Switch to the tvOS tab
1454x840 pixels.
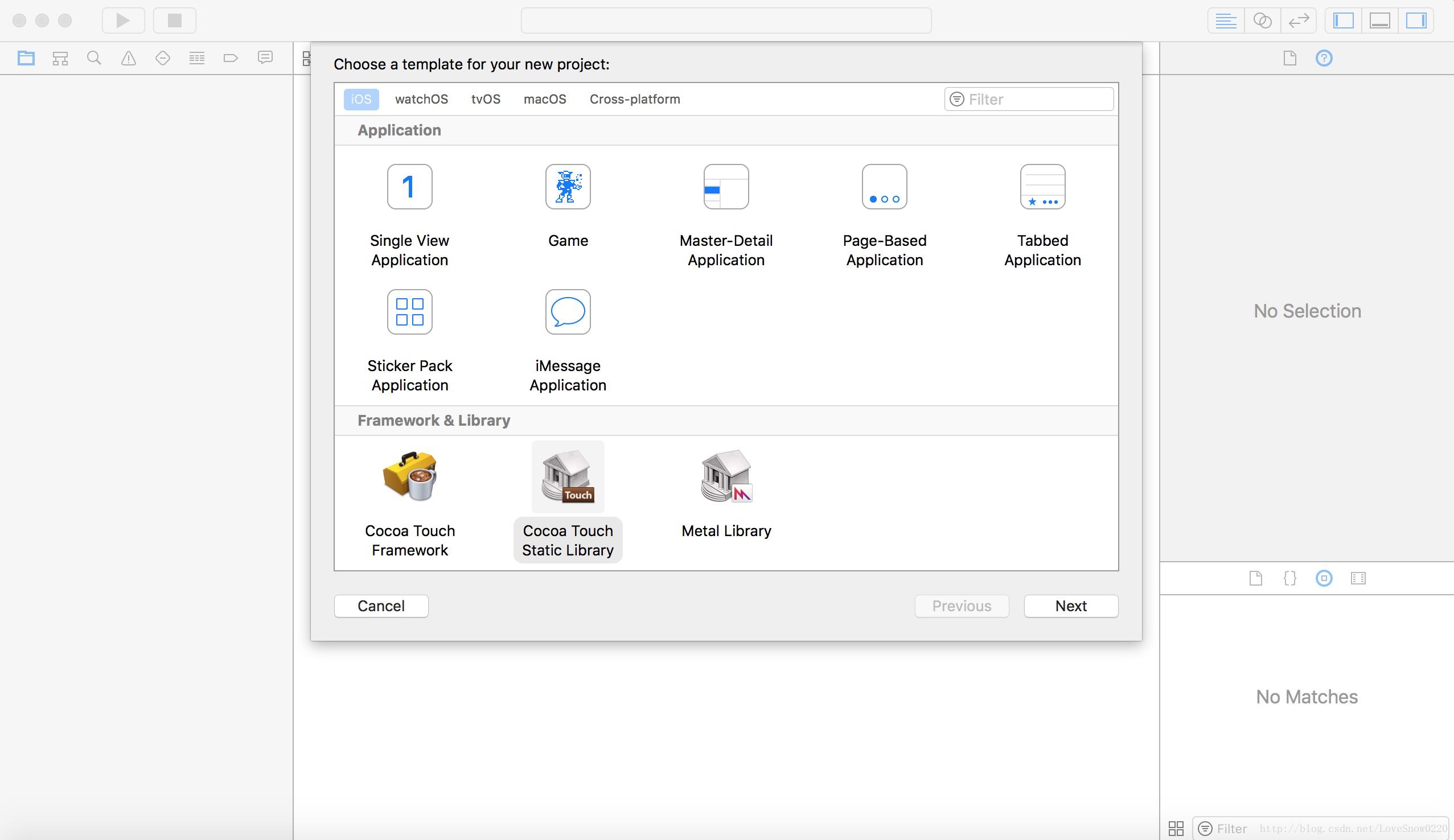[x=485, y=99]
